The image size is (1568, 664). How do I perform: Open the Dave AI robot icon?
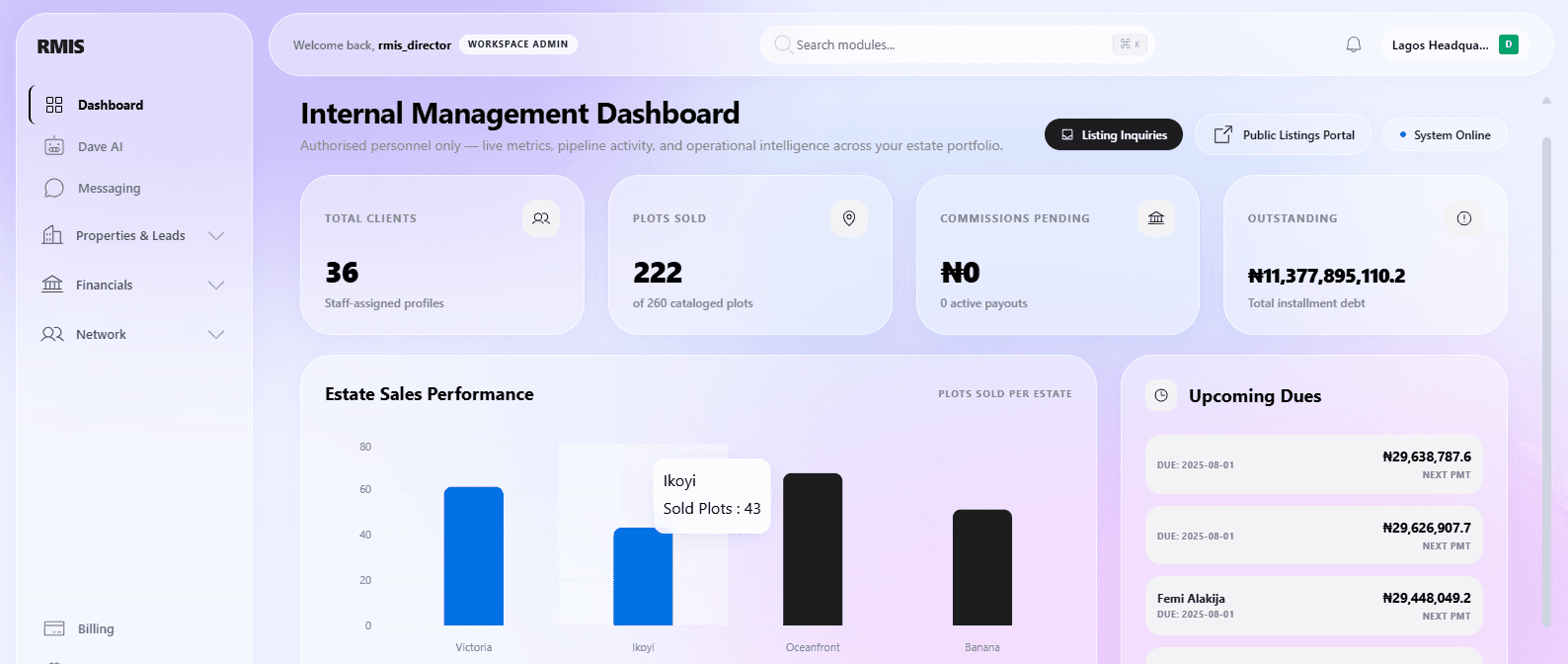54,146
